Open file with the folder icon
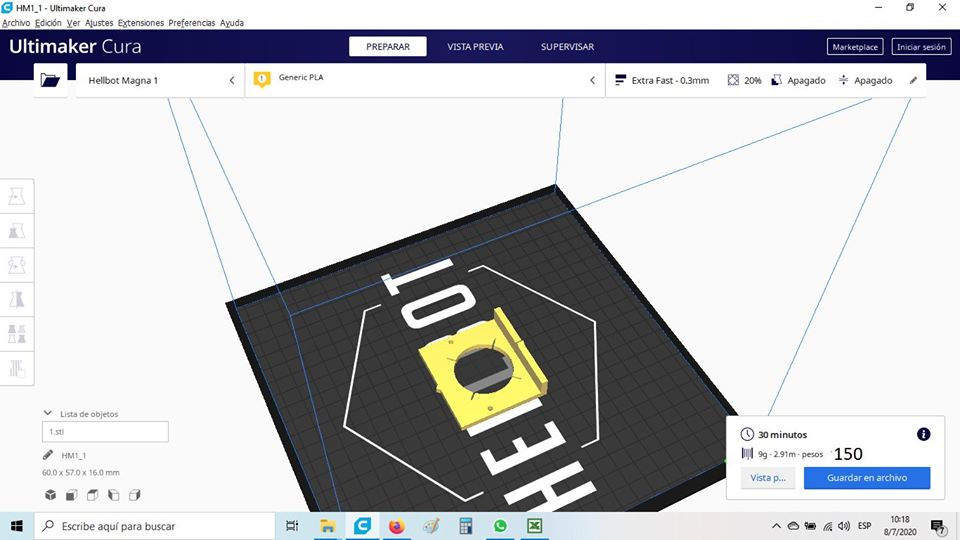960x540 pixels. [x=50, y=80]
